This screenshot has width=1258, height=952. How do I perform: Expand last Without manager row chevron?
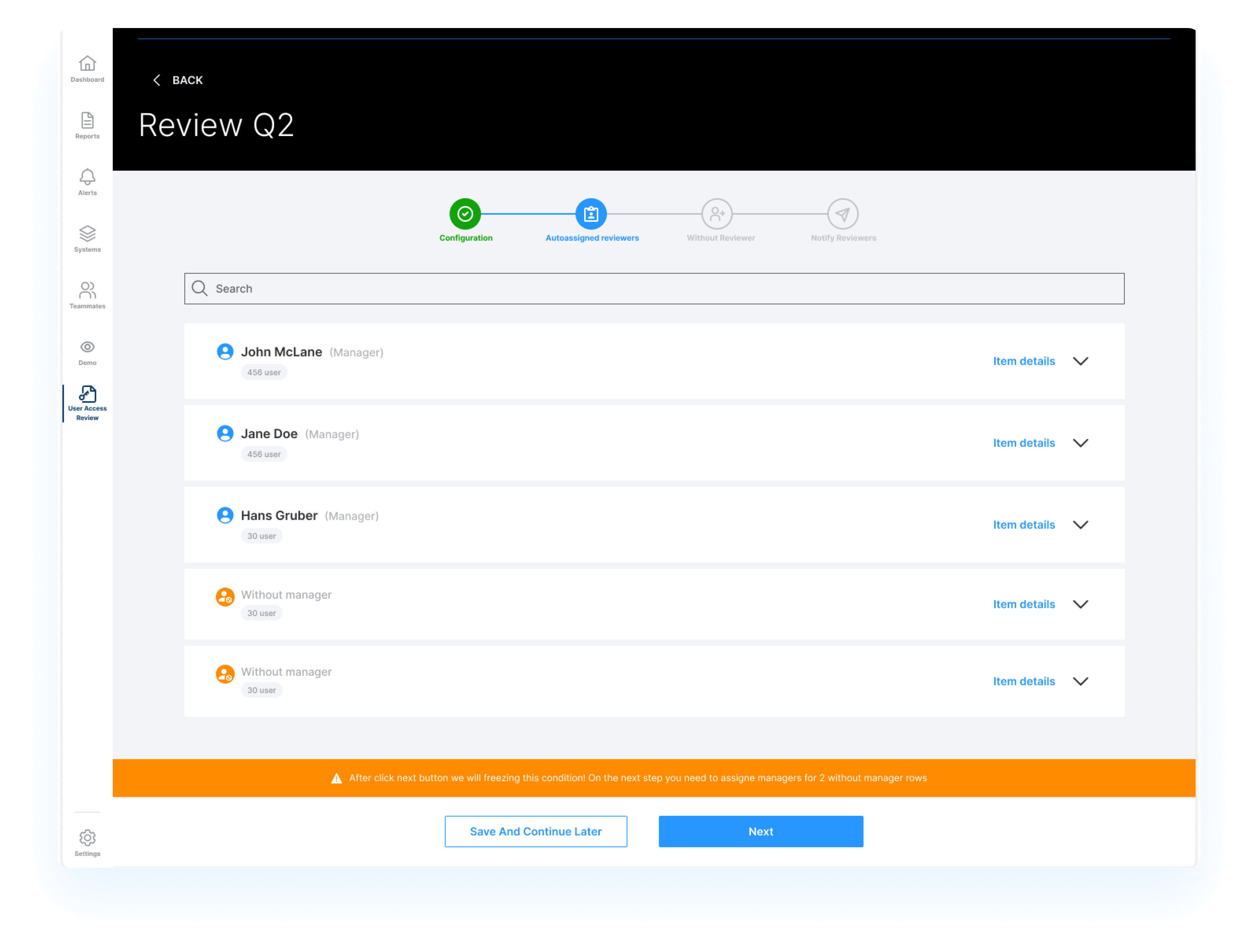(1081, 681)
